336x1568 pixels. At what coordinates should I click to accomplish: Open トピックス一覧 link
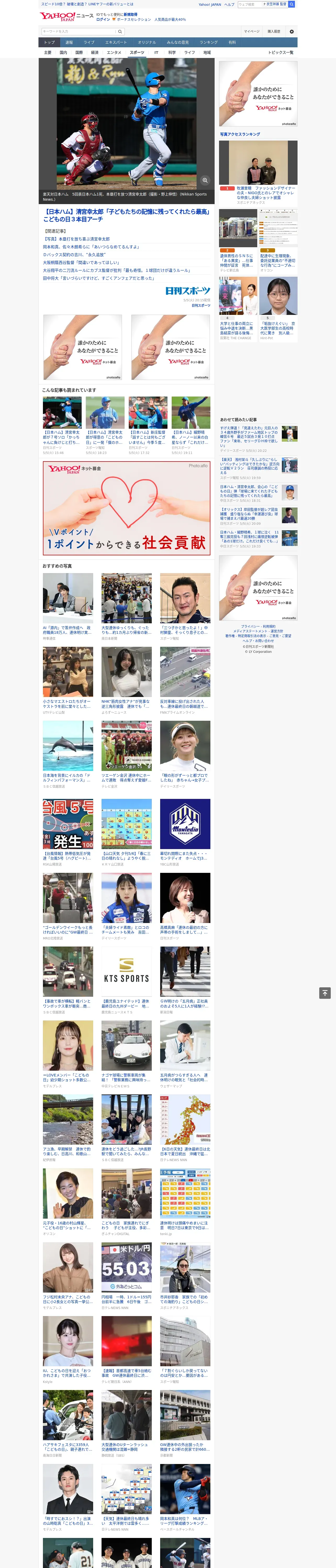tap(281, 52)
